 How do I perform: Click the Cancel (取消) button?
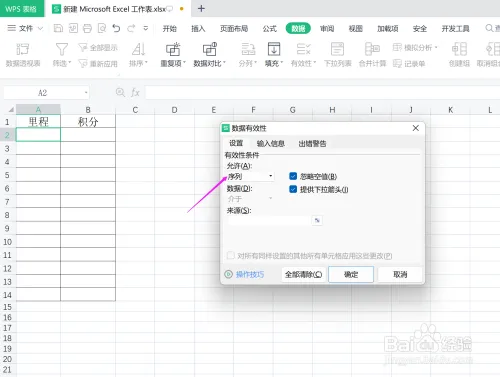coord(400,274)
